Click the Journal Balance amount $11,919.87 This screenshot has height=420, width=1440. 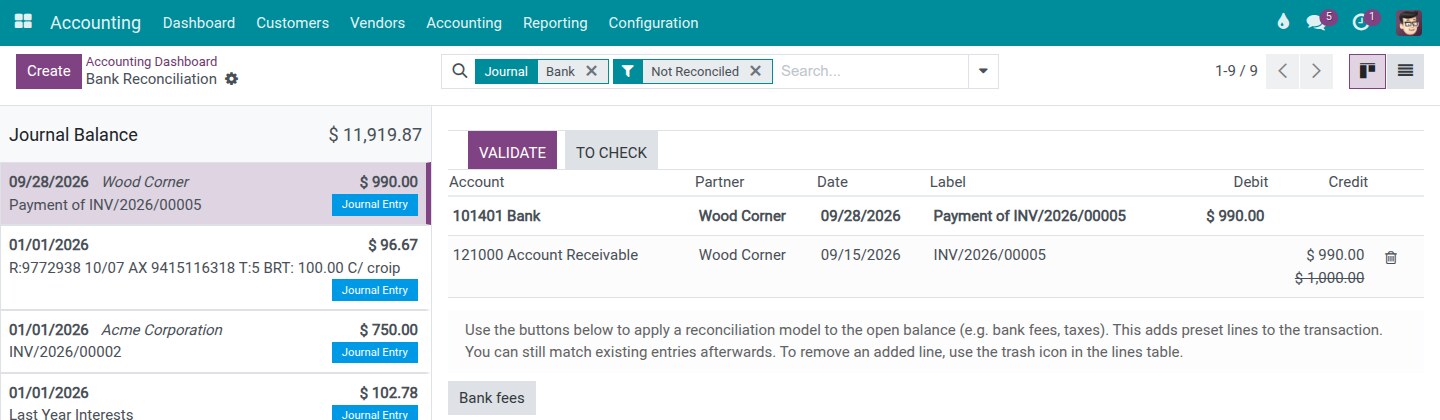pyautogui.click(x=375, y=135)
